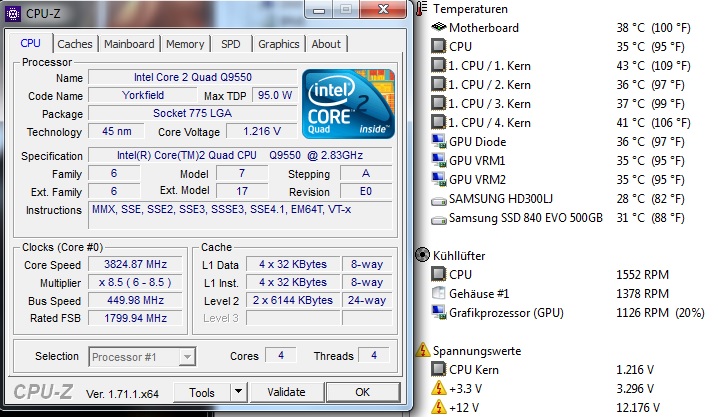The width and height of the screenshot is (718, 417).
Task: Click the Rated FSB value 1799.94 MHz
Action: click(135, 318)
